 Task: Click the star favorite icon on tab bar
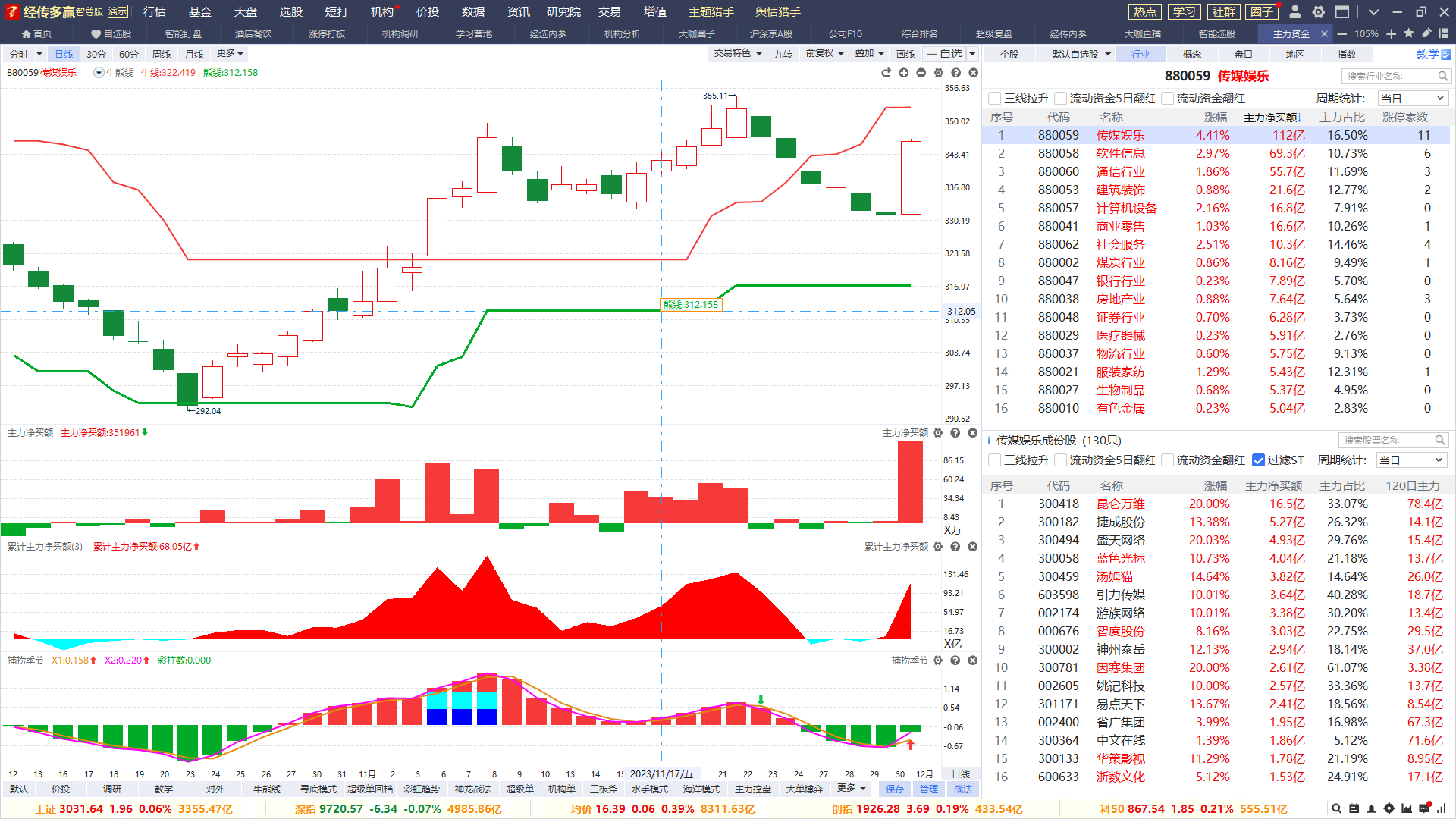point(1409,33)
